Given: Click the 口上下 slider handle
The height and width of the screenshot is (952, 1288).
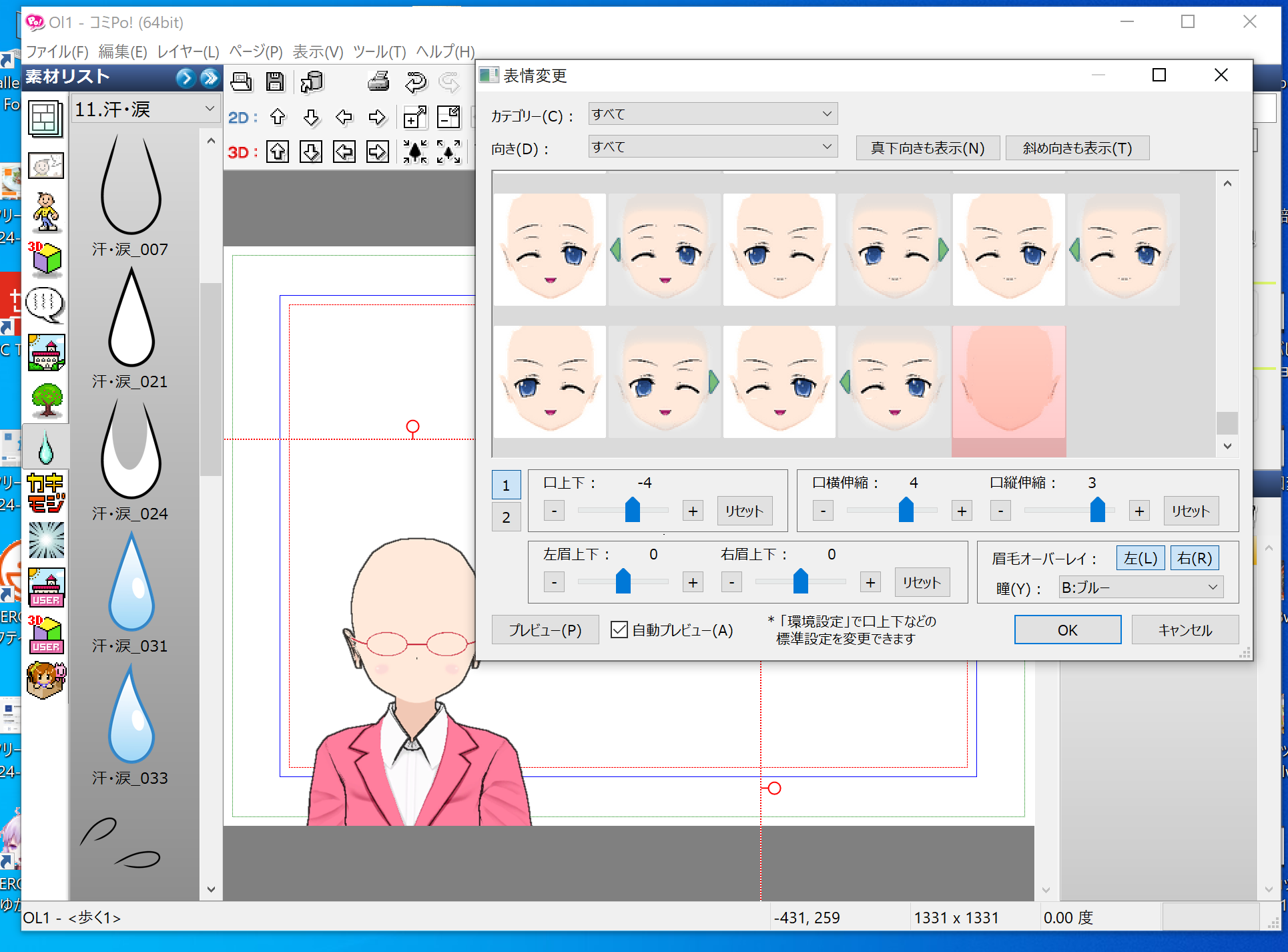Looking at the screenshot, I should (x=632, y=509).
